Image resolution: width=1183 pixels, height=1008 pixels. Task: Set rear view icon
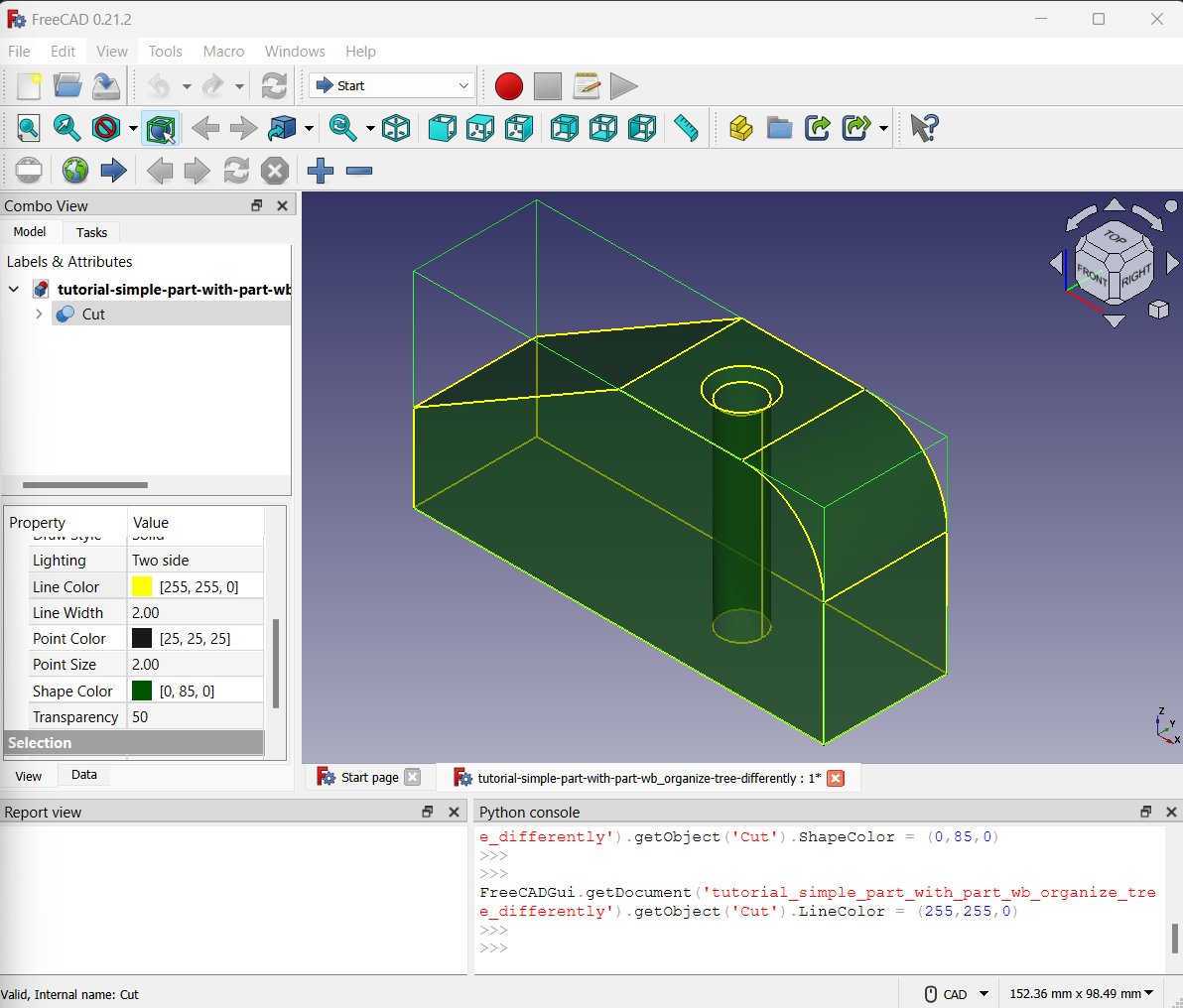click(x=565, y=128)
